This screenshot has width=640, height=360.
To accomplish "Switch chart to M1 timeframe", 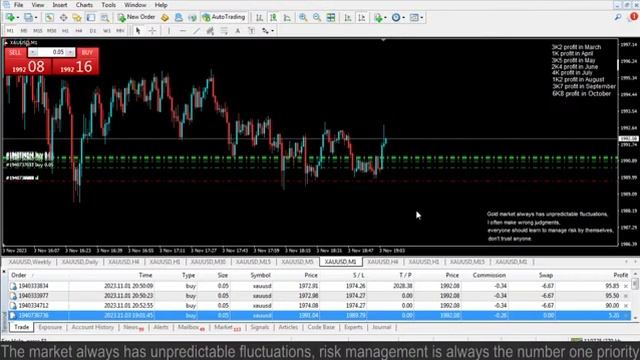I will [x=10, y=31].
